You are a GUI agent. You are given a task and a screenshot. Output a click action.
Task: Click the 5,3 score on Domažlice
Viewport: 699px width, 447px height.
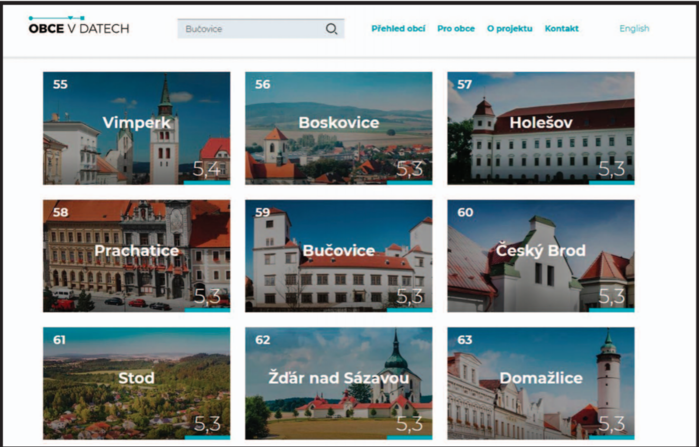click(611, 424)
